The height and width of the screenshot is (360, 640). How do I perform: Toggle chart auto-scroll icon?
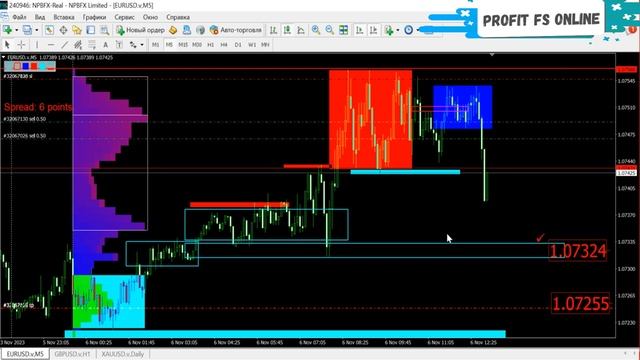[x=359, y=30]
